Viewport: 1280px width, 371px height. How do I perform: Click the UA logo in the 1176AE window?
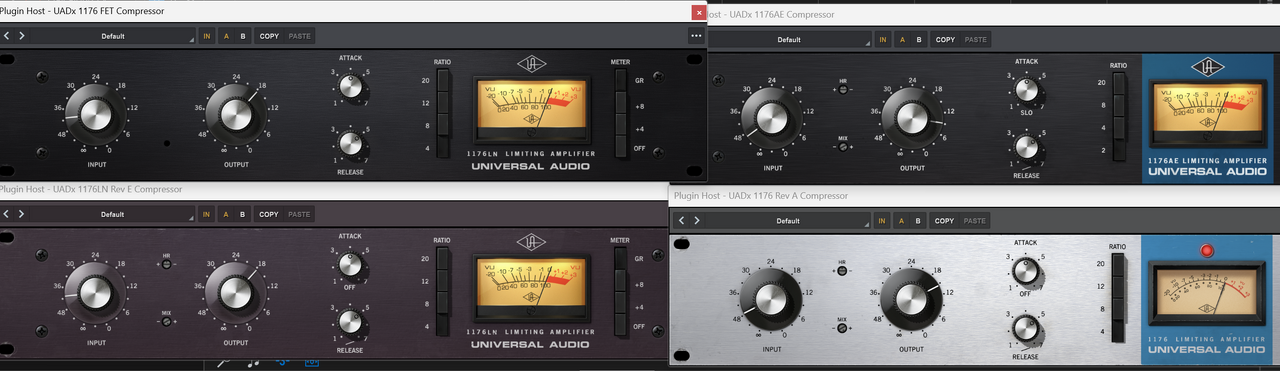pyautogui.click(x=1207, y=67)
